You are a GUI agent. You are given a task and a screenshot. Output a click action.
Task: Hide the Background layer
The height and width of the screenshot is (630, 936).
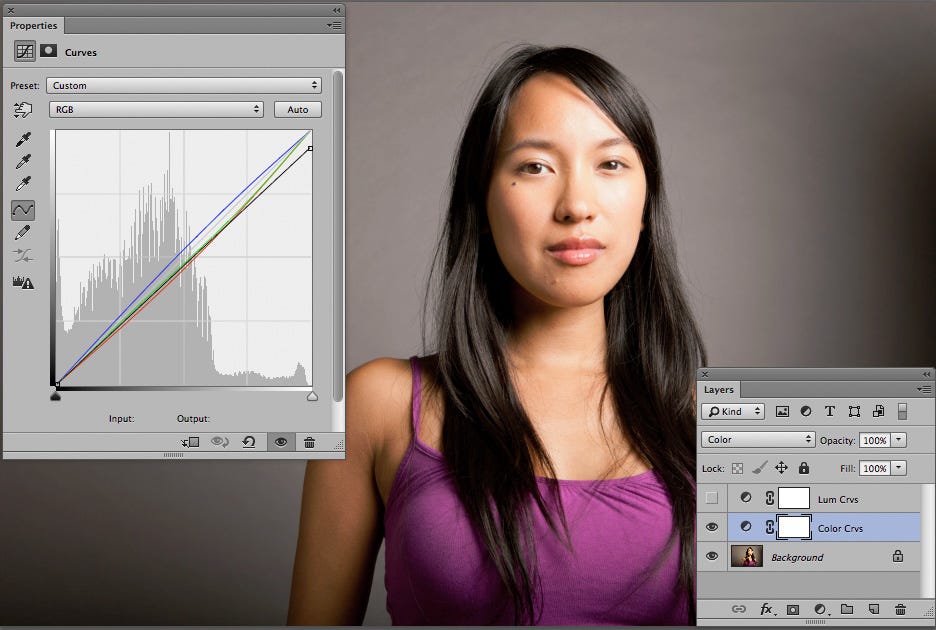point(712,556)
